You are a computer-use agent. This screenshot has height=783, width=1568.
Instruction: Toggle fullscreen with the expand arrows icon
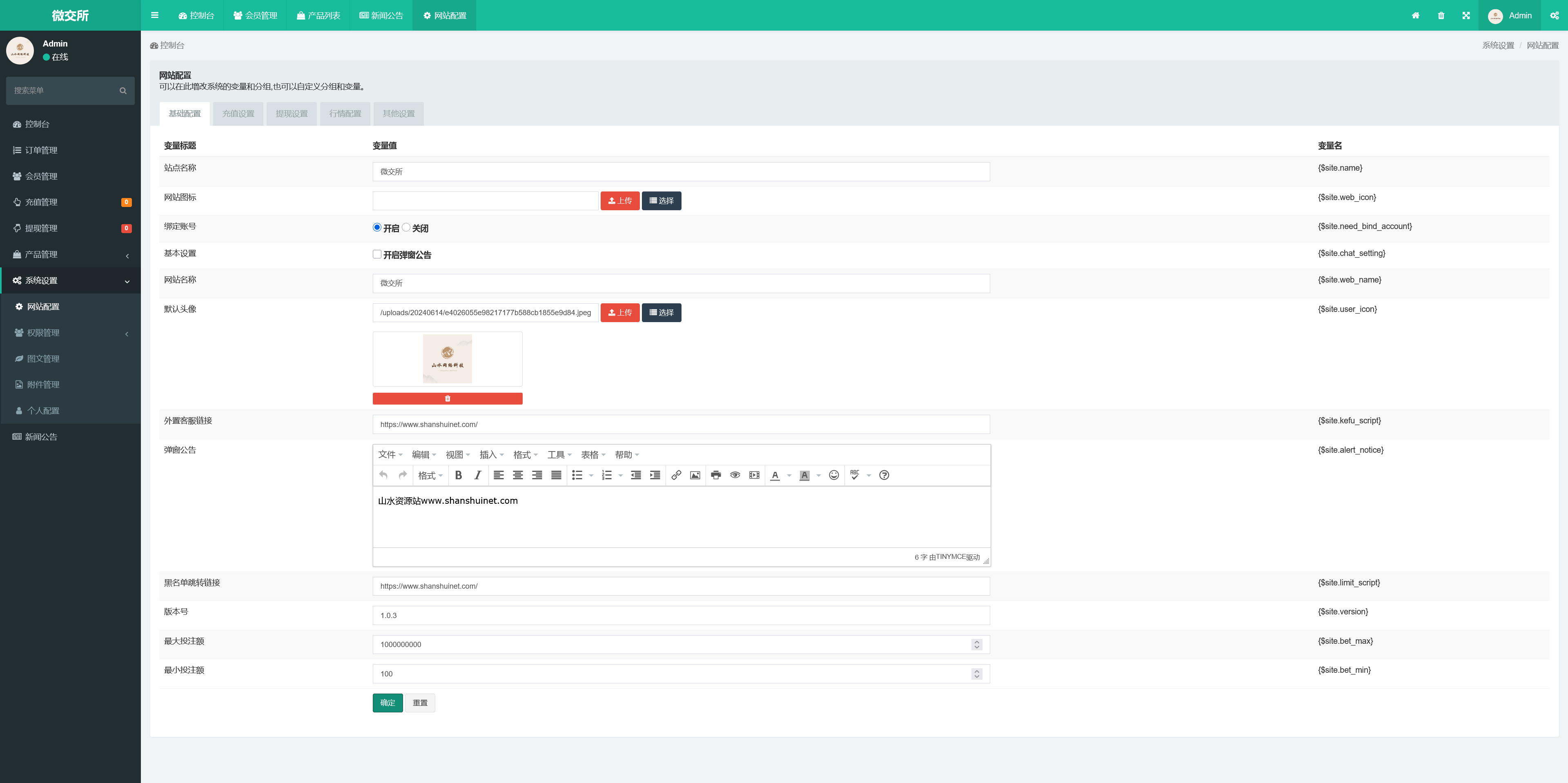[x=1466, y=16]
